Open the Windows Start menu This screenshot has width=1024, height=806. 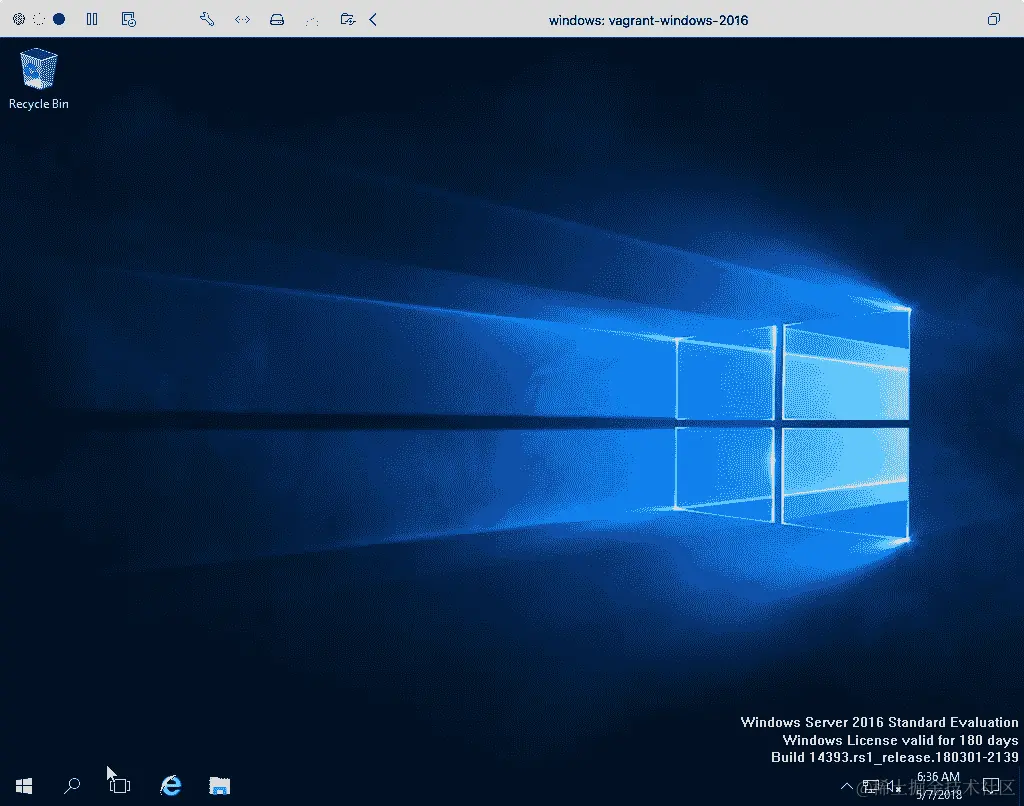[x=24, y=786]
